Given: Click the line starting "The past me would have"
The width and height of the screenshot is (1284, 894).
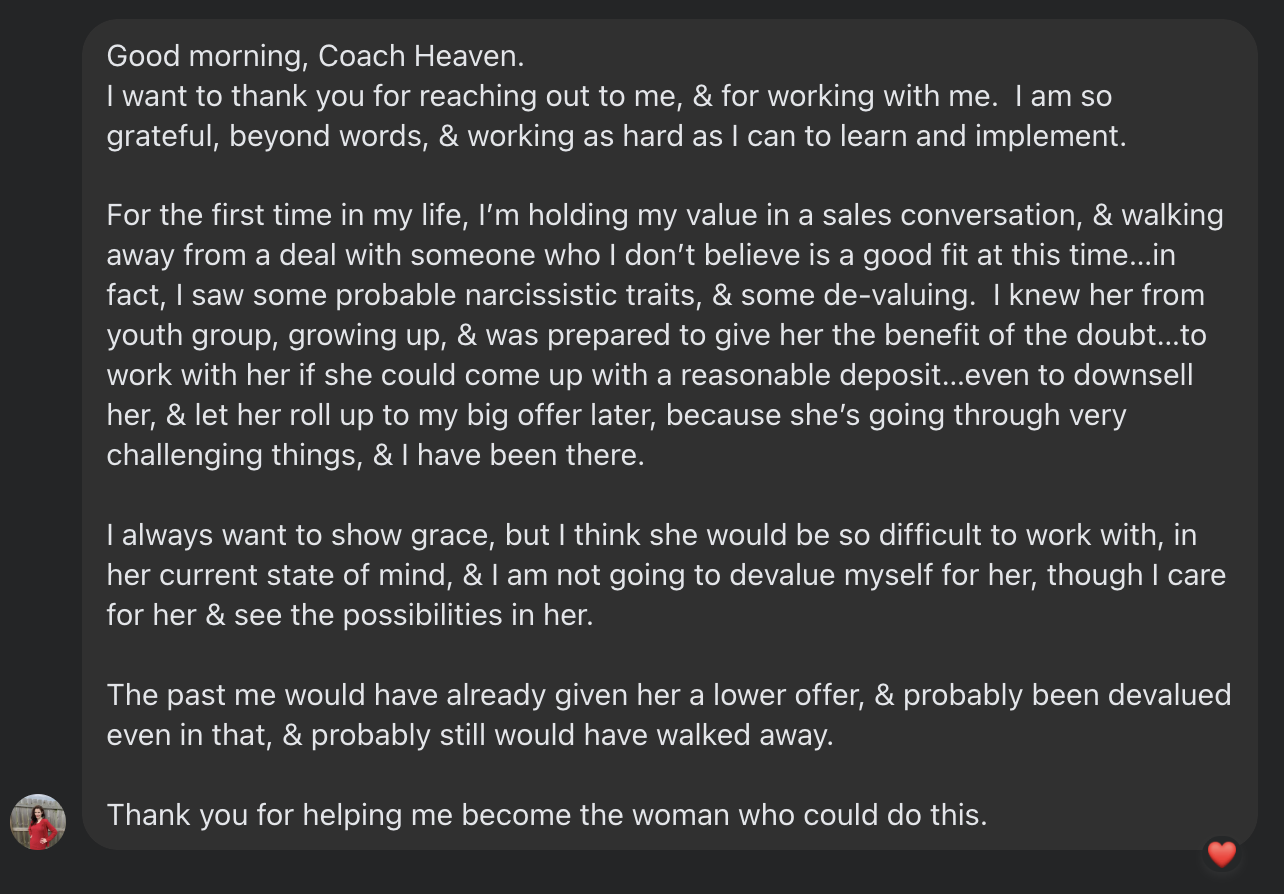Looking at the screenshot, I should click(668, 695).
